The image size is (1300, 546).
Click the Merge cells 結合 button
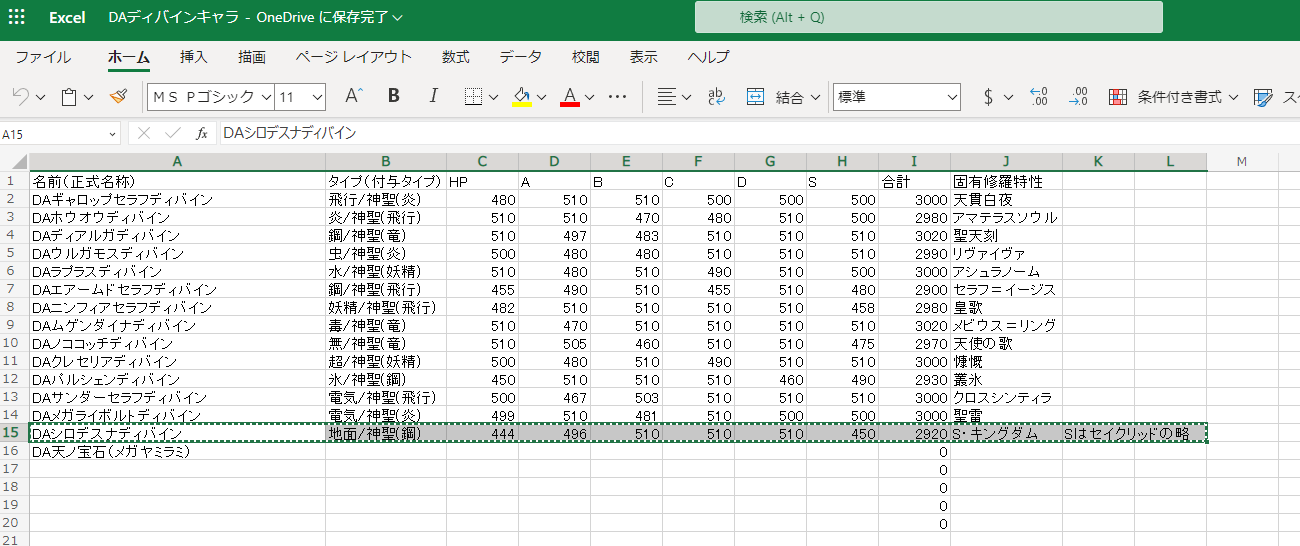[x=777, y=97]
